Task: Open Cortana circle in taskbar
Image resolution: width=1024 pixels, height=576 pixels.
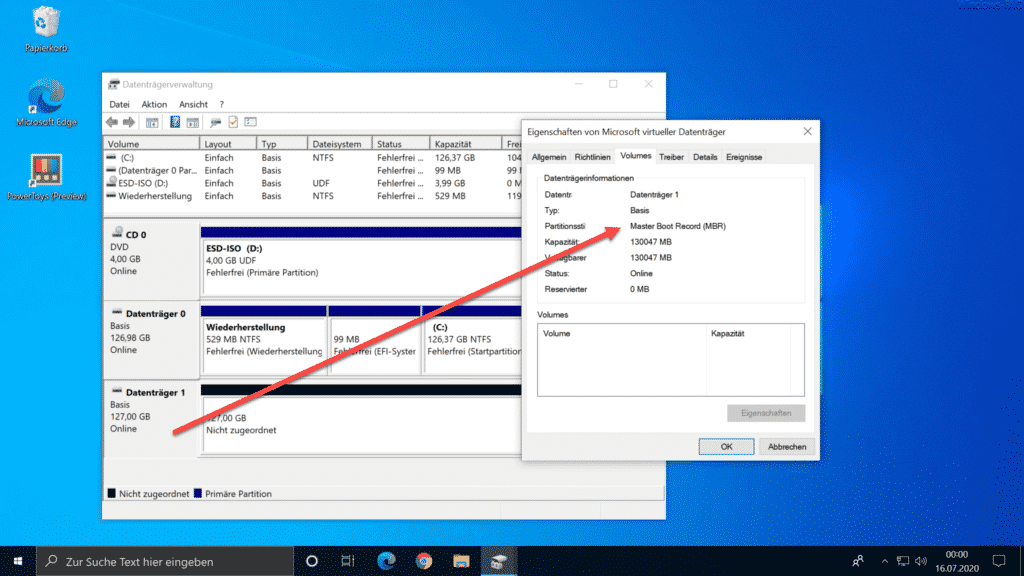Action: (312, 561)
